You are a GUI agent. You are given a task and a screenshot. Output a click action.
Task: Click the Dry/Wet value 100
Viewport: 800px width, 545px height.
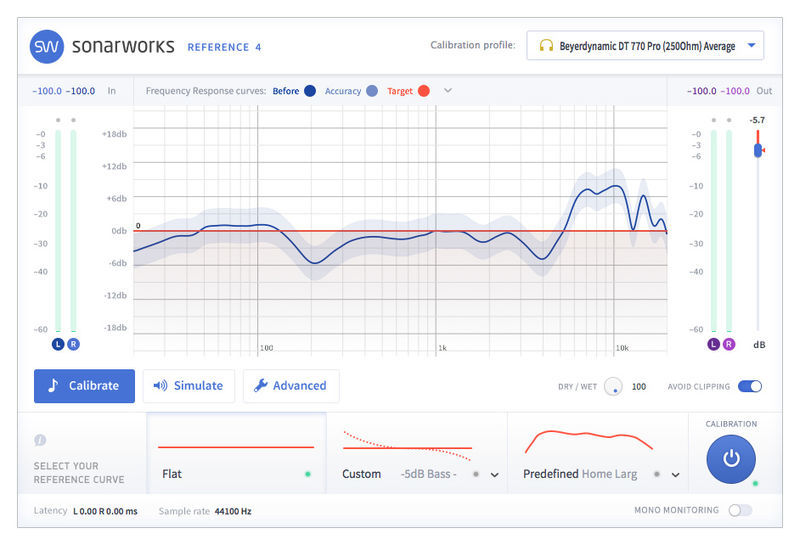coord(639,387)
